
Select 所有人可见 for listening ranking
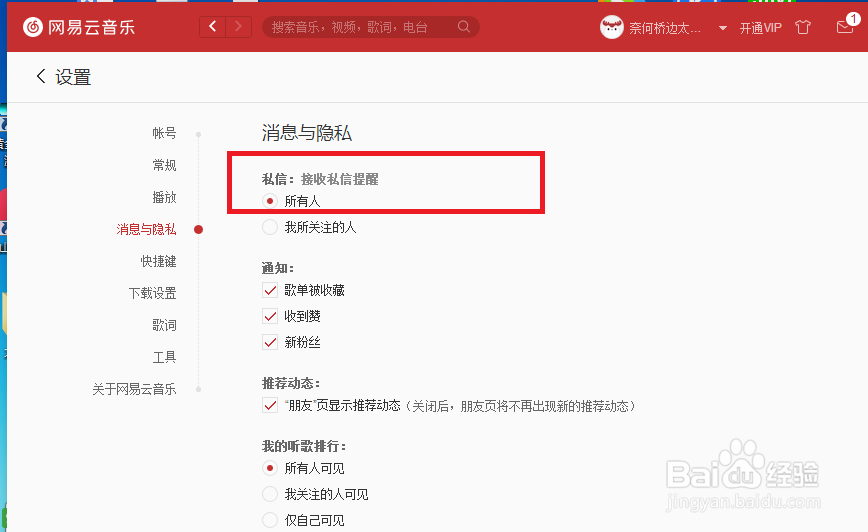click(270, 468)
